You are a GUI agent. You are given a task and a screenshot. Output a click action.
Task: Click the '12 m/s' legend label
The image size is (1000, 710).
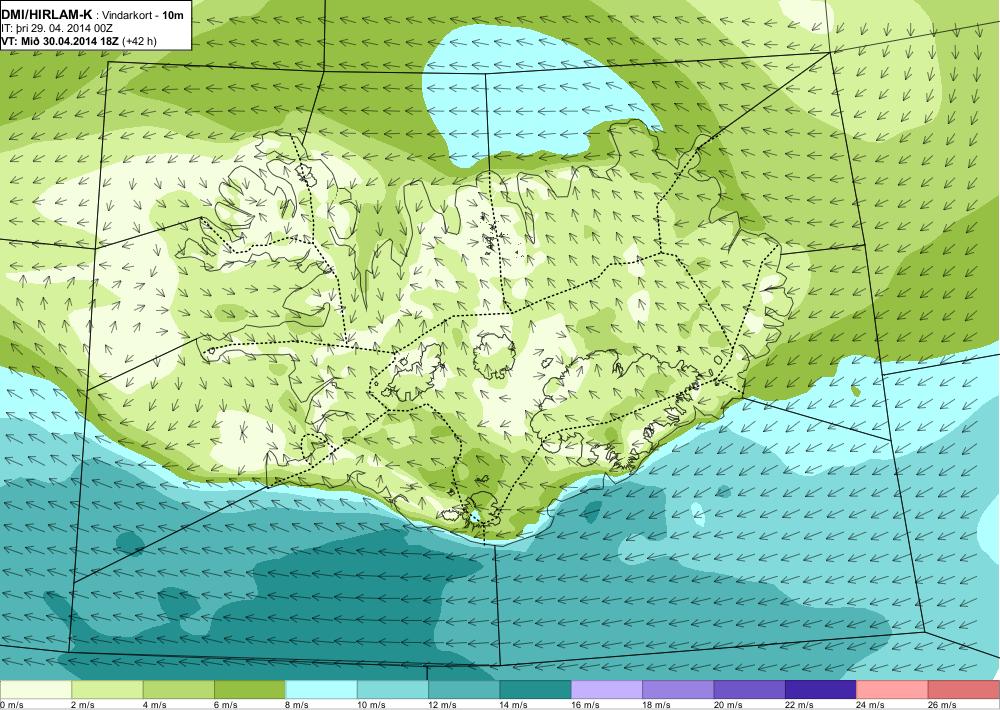coord(443,705)
